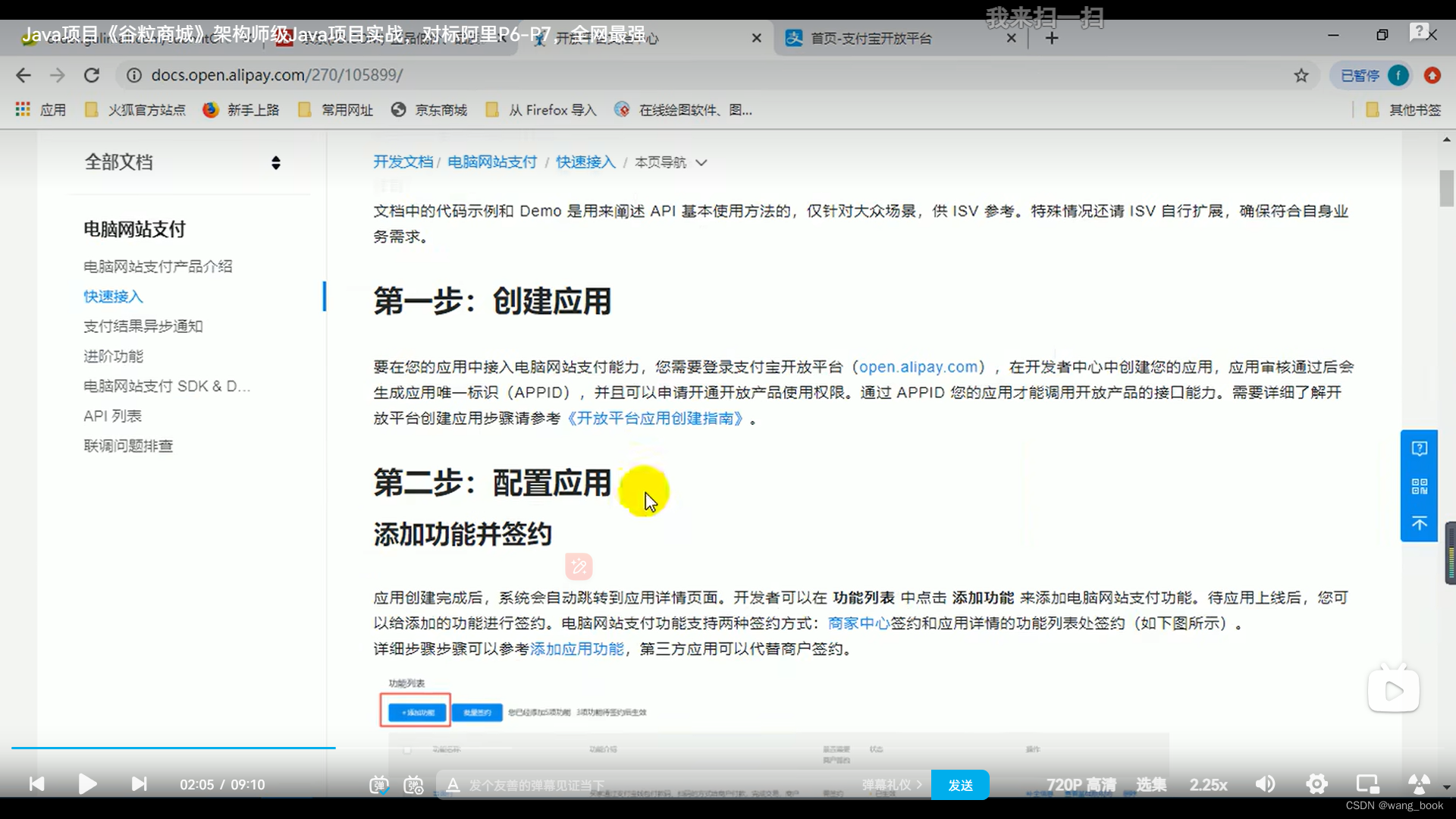This screenshot has width=1456, height=819.
Task: Open 常用网址 bookmark folder
Action: point(336,110)
